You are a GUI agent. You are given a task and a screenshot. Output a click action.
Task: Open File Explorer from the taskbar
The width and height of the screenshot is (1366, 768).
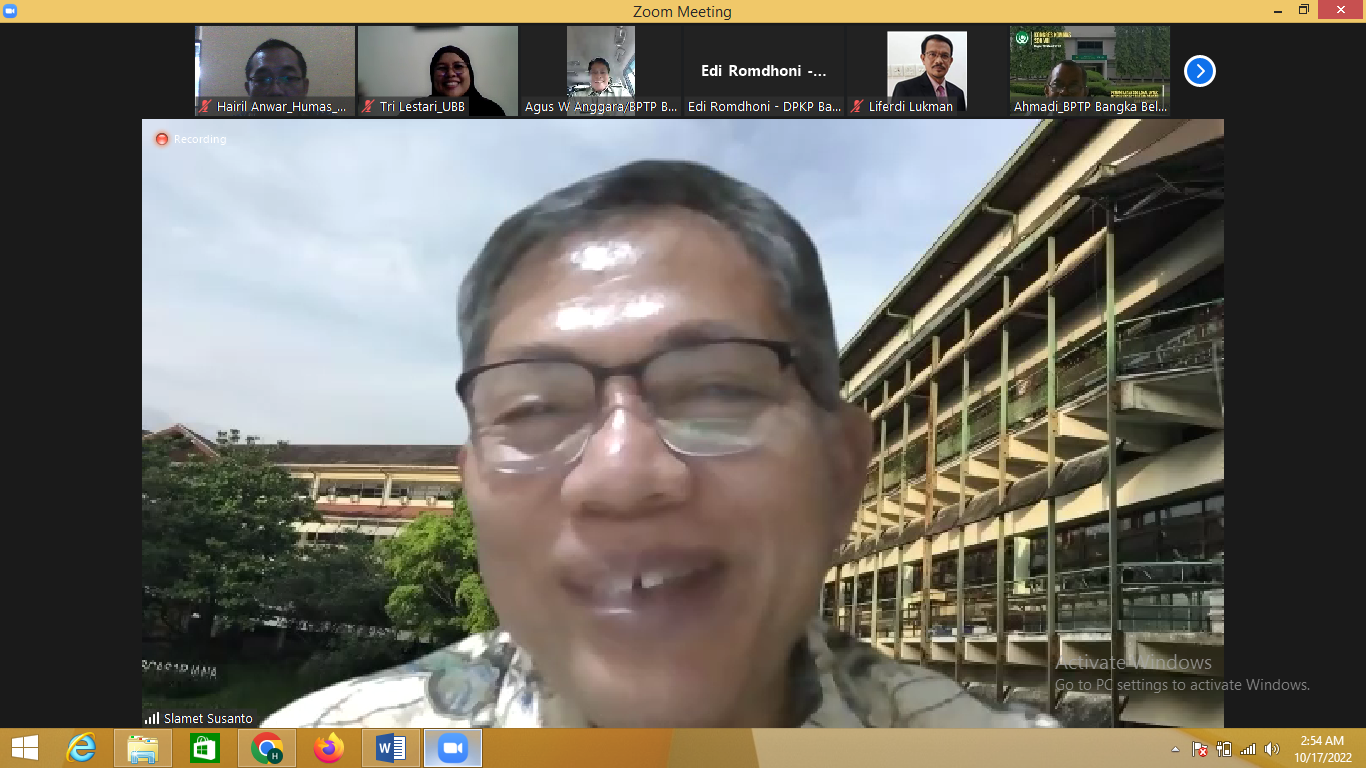[x=143, y=748]
